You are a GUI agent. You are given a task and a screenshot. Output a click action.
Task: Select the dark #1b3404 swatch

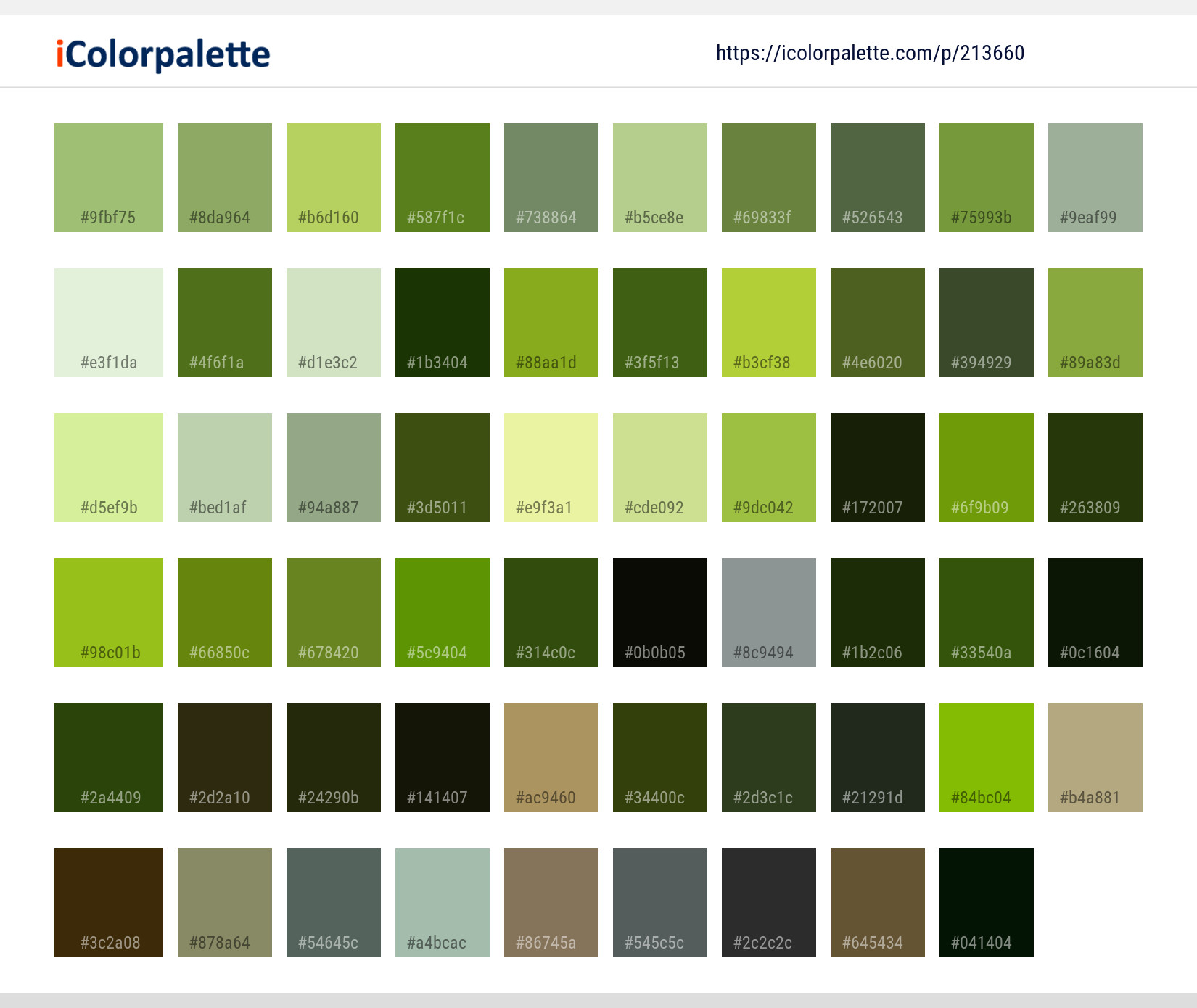point(443,323)
